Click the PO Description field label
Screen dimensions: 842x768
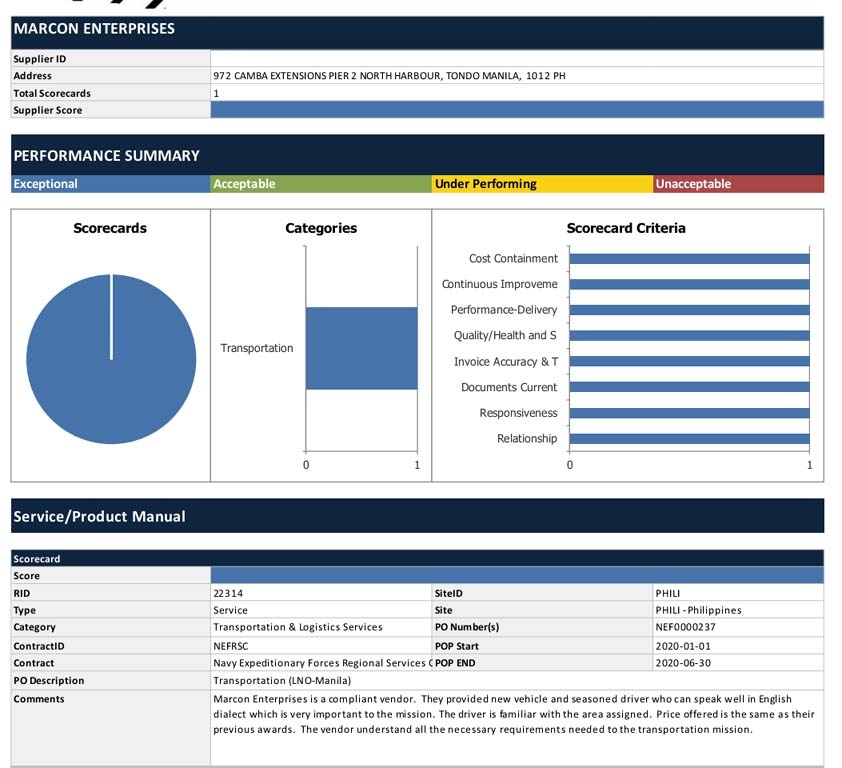(49, 681)
